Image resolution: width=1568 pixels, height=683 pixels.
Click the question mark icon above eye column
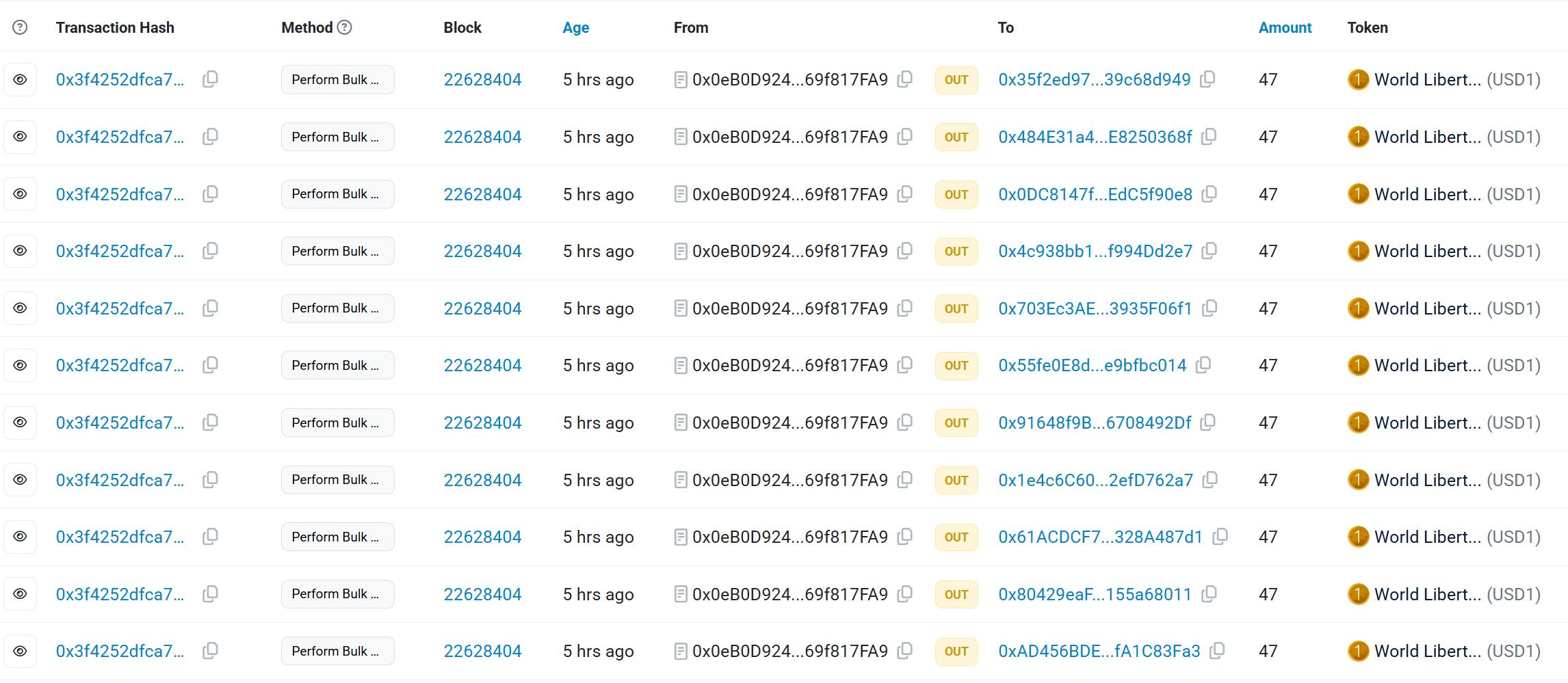(21, 27)
